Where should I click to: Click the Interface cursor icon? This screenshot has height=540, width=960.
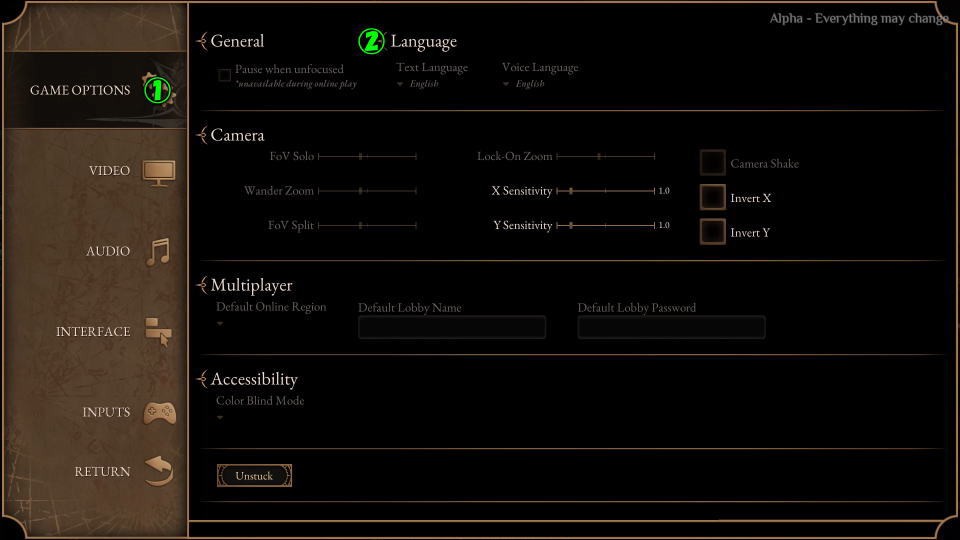[159, 332]
